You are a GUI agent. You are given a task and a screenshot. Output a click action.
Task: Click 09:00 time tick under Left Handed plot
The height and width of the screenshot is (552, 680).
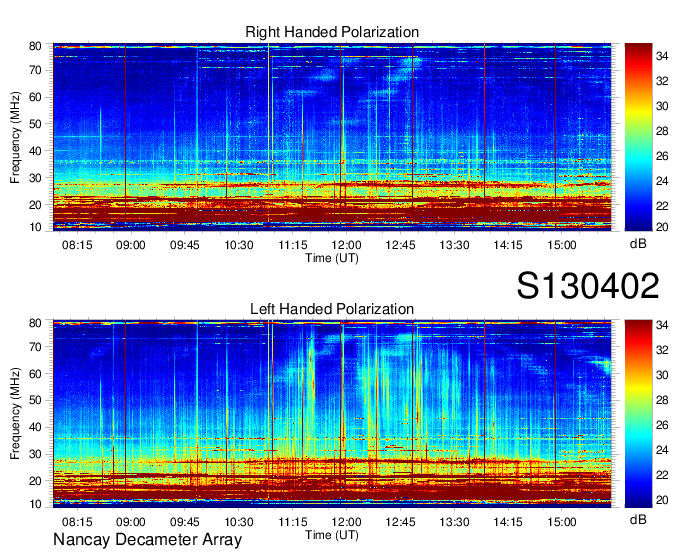coord(131,522)
